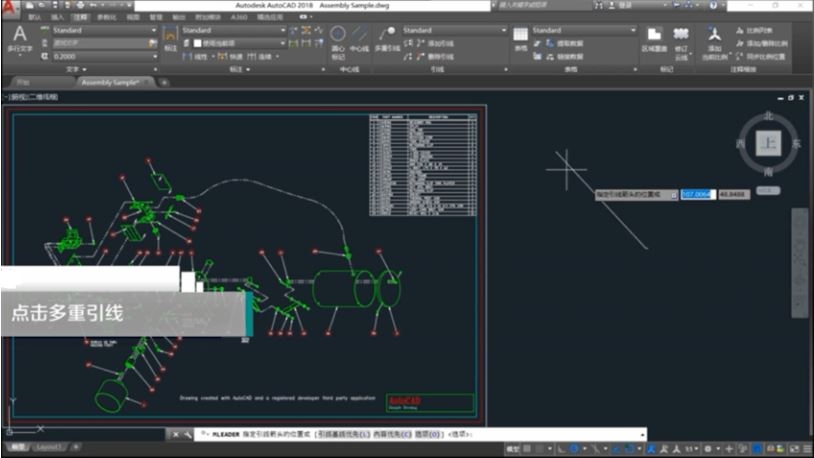814x458 pixels.
Task: Click the Quick dimension tool
Action: [230, 56]
